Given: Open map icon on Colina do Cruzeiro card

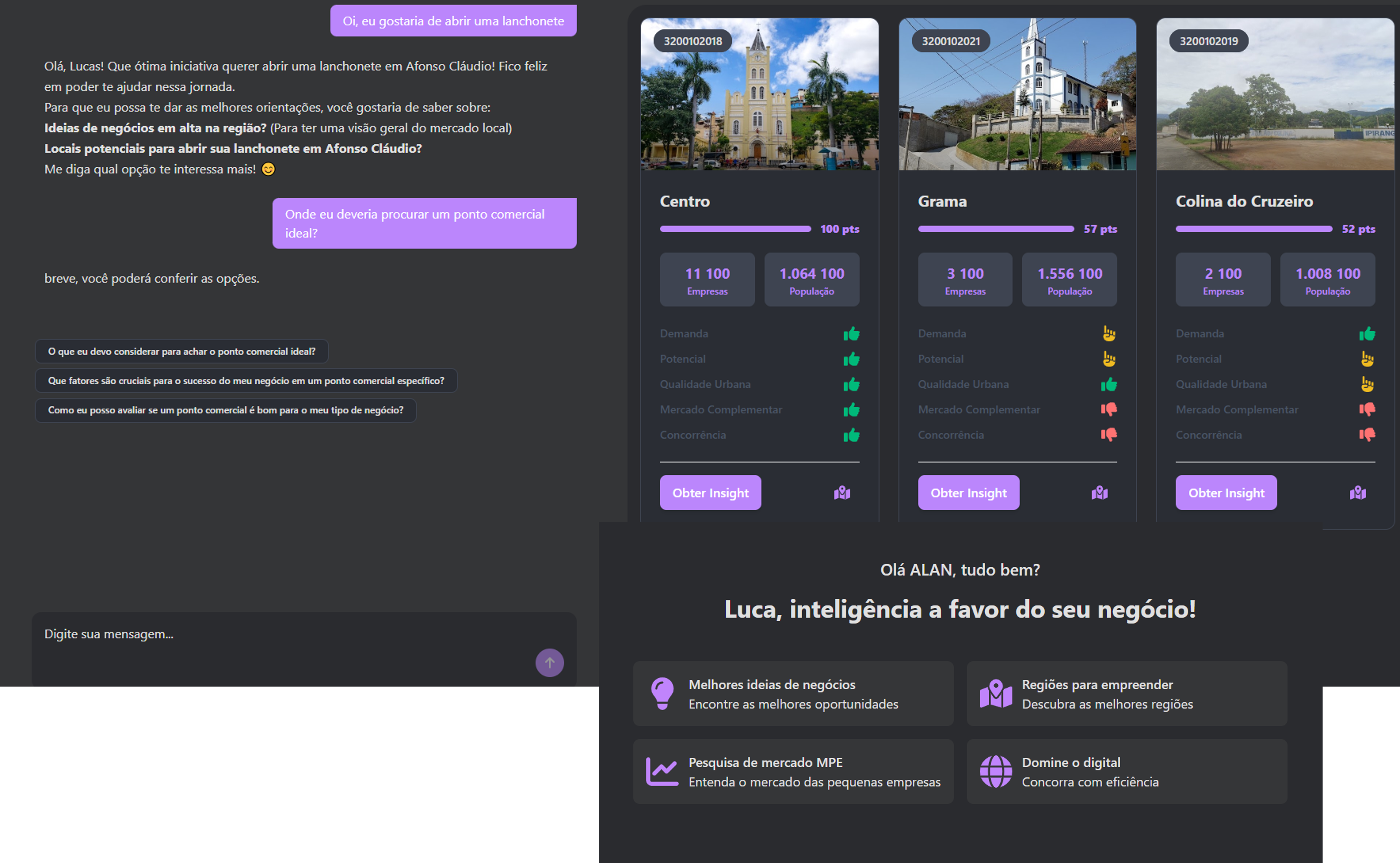Looking at the screenshot, I should (x=1357, y=493).
